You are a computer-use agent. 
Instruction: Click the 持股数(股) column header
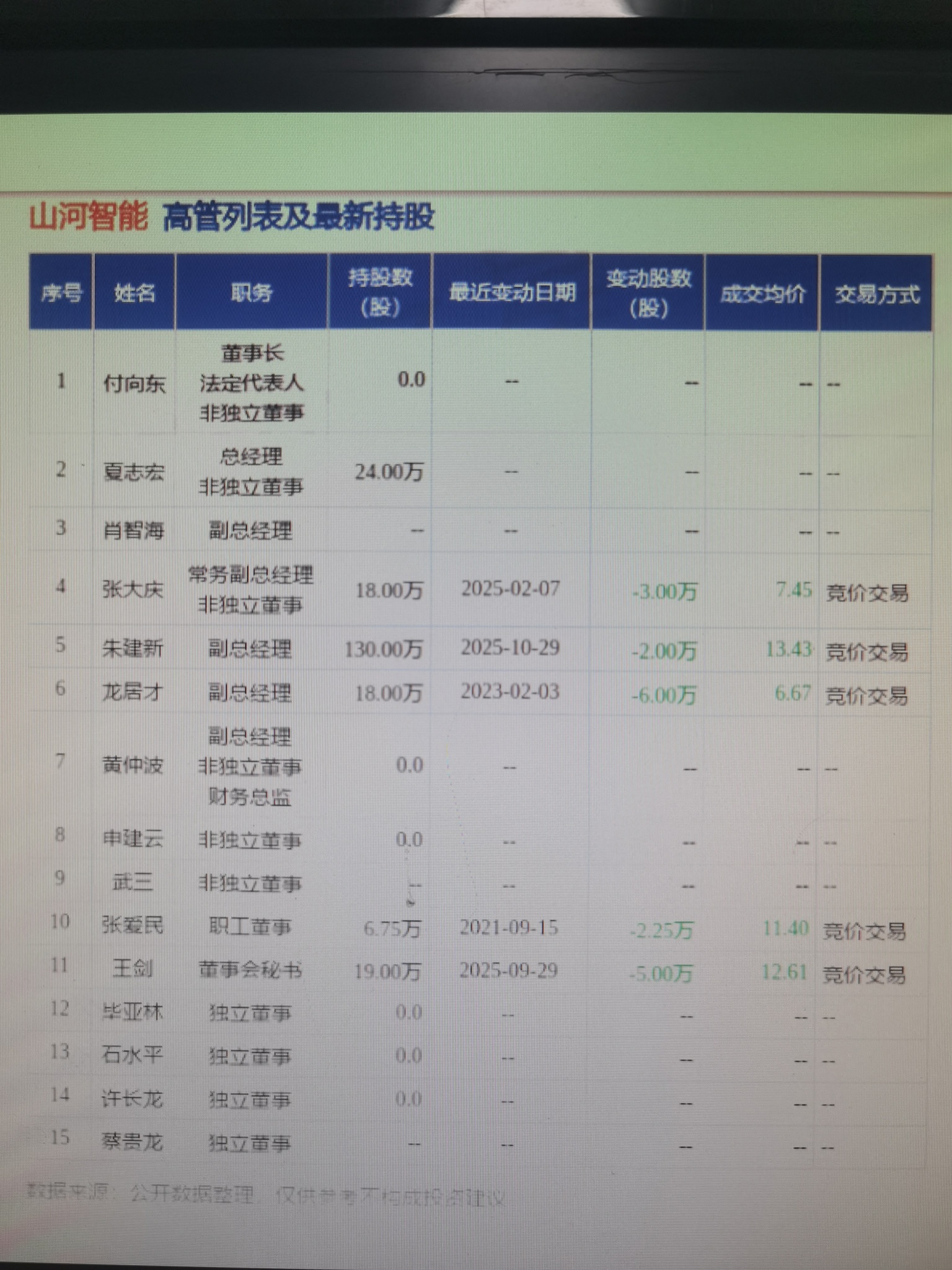(380, 291)
